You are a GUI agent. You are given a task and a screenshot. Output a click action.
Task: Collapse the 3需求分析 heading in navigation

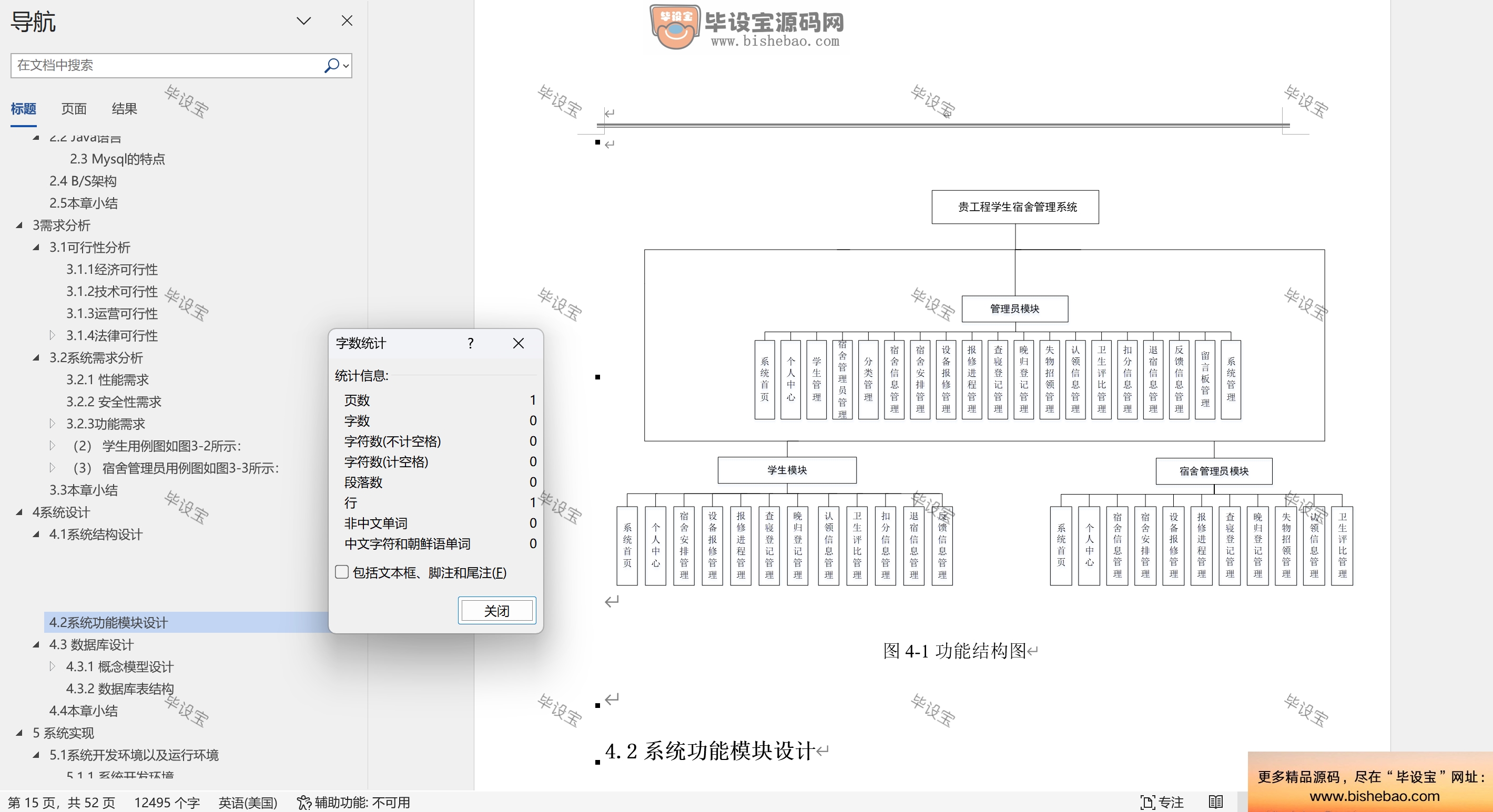click(x=18, y=225)
